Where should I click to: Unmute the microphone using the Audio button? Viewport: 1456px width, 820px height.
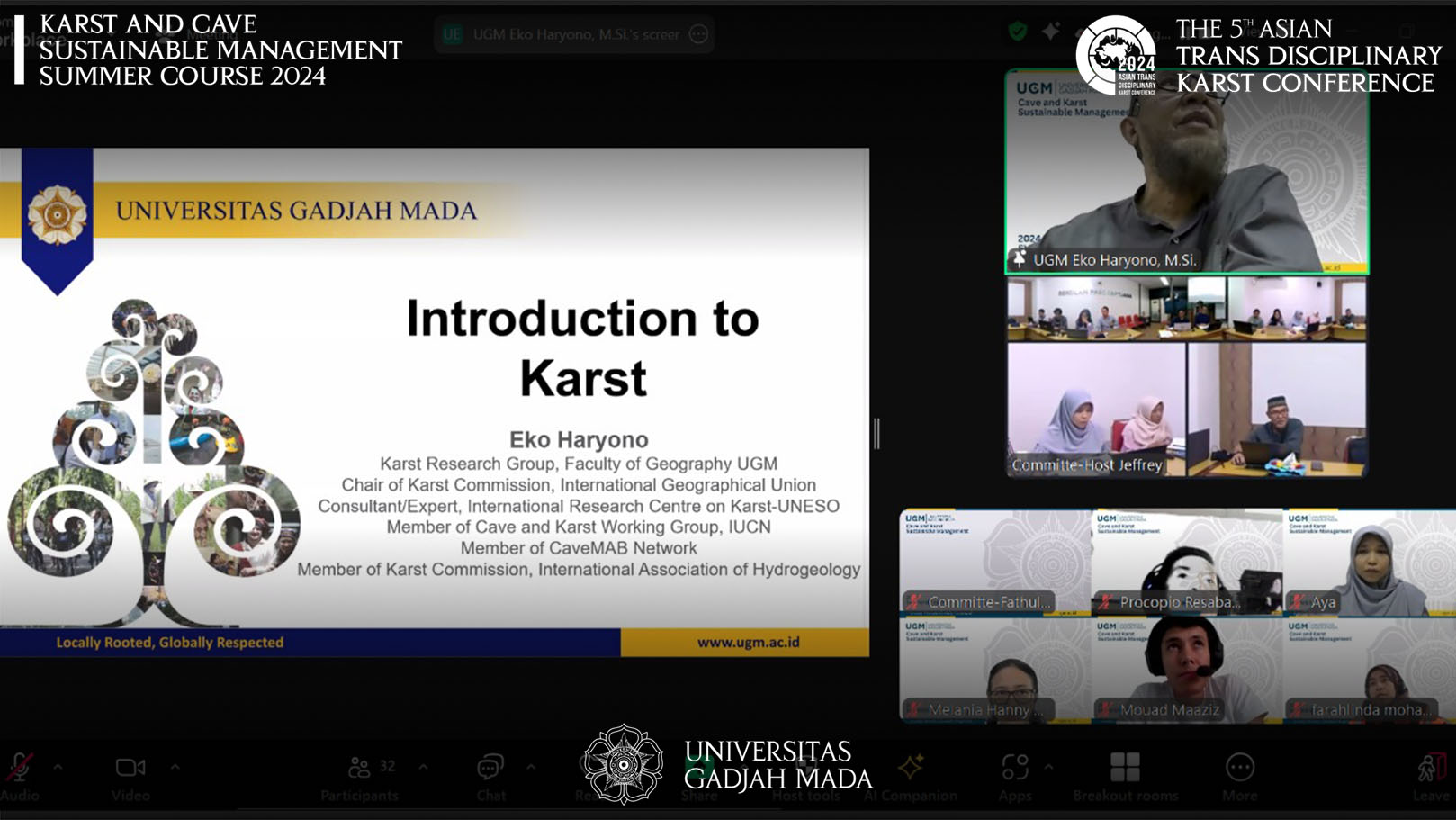point(20,777)
